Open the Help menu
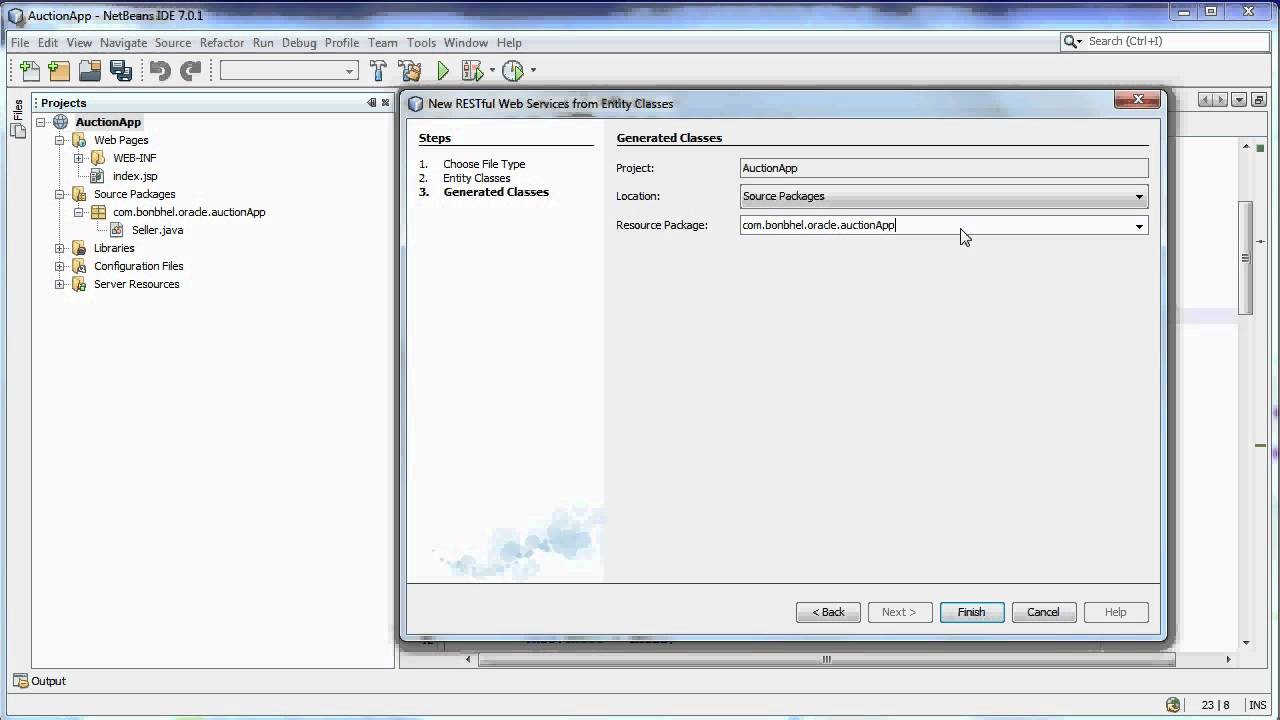1280x720 pixels. pyautogui.click(x=509, y=42)
